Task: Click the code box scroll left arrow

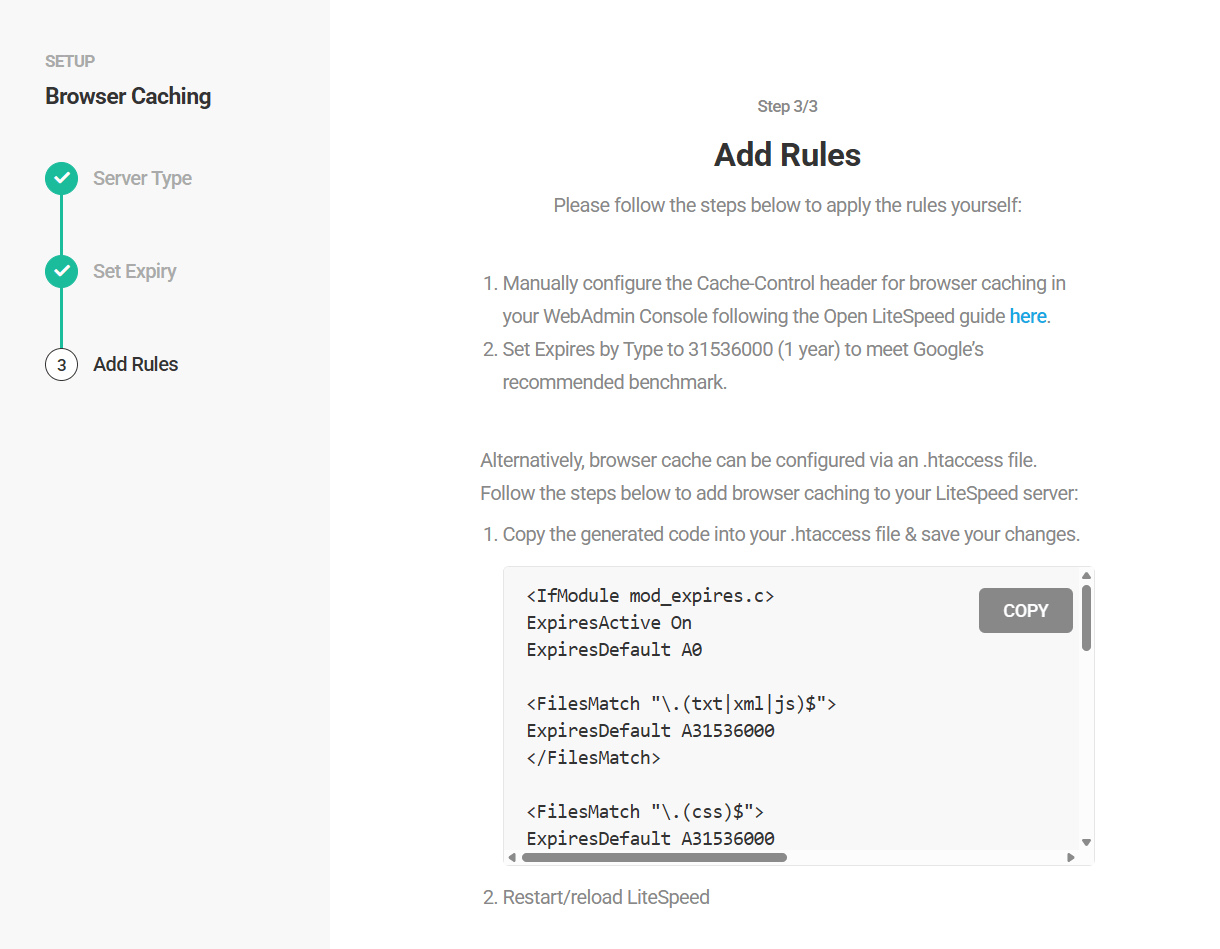Action: coord(512,857)
